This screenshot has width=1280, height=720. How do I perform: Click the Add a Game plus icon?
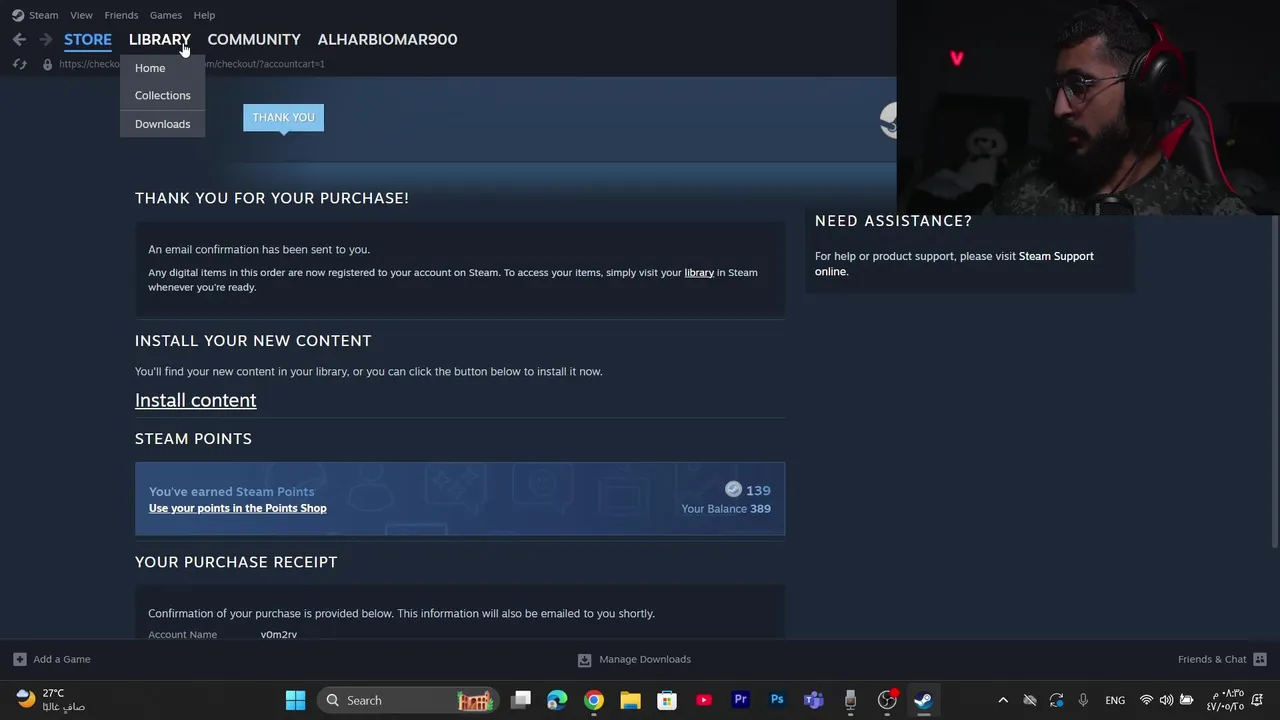[x=19, y=659]
